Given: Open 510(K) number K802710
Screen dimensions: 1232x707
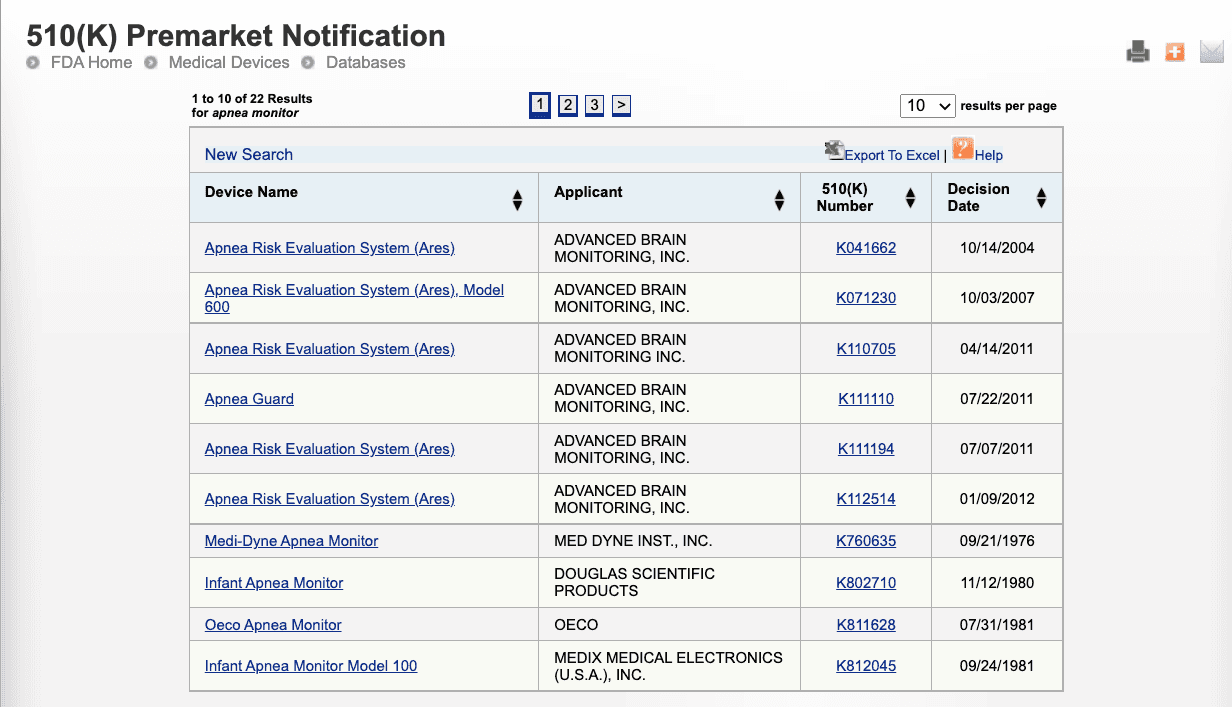Looking at the screenshot, I should (866, 583).
